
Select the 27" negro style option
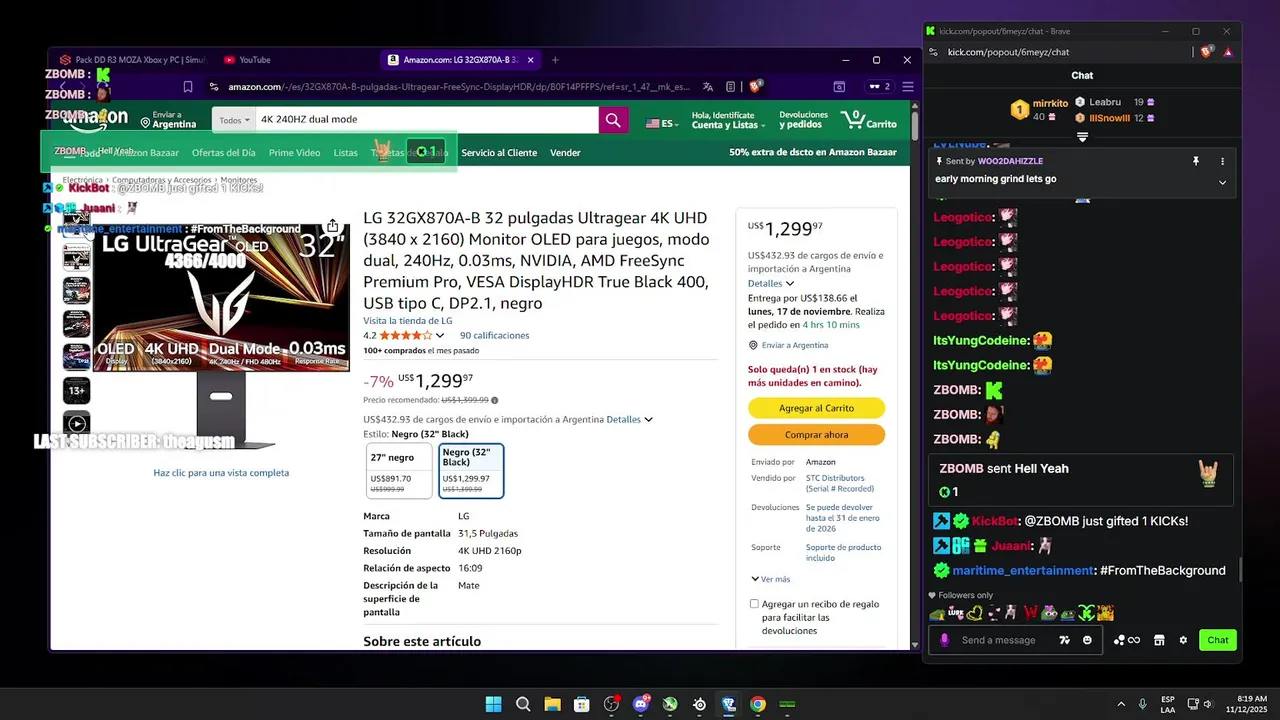[399, 470]
